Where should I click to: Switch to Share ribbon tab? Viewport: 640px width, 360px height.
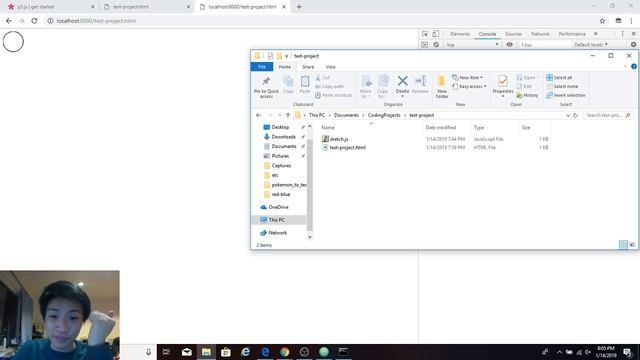click(308, 67)
